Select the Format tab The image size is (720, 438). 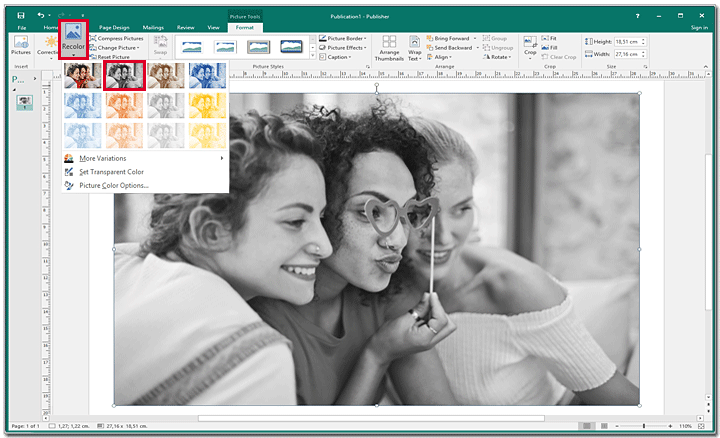pyautogui.click(x=245, y=28)
